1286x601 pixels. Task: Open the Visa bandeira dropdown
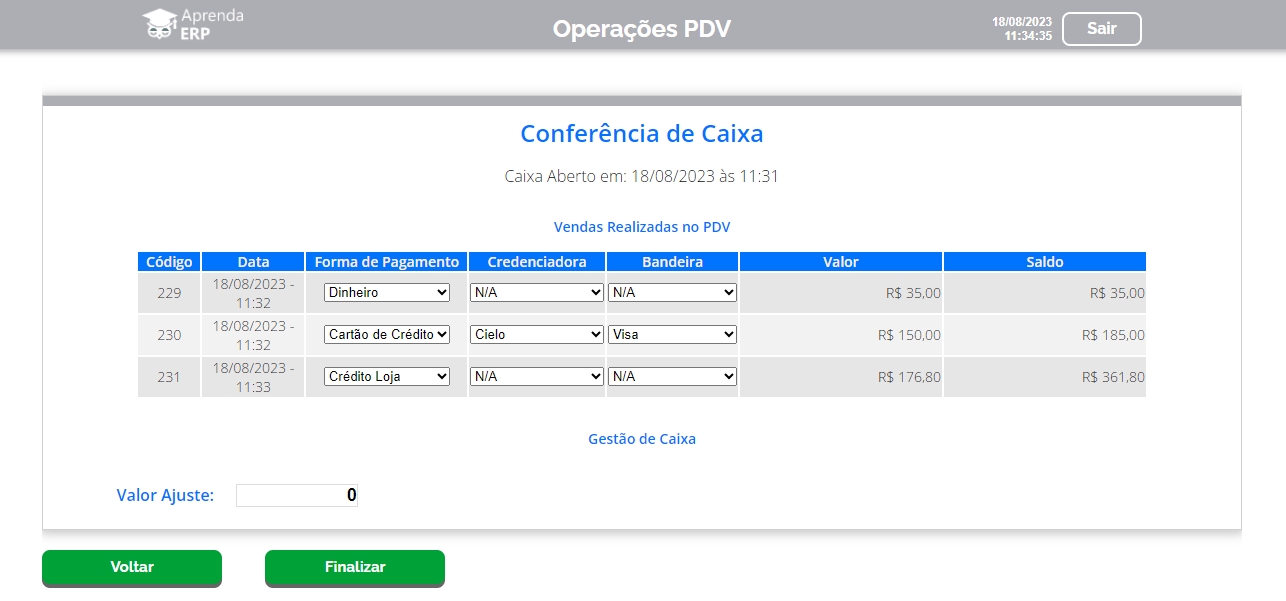pyautogui.click(x=672, y=335)
